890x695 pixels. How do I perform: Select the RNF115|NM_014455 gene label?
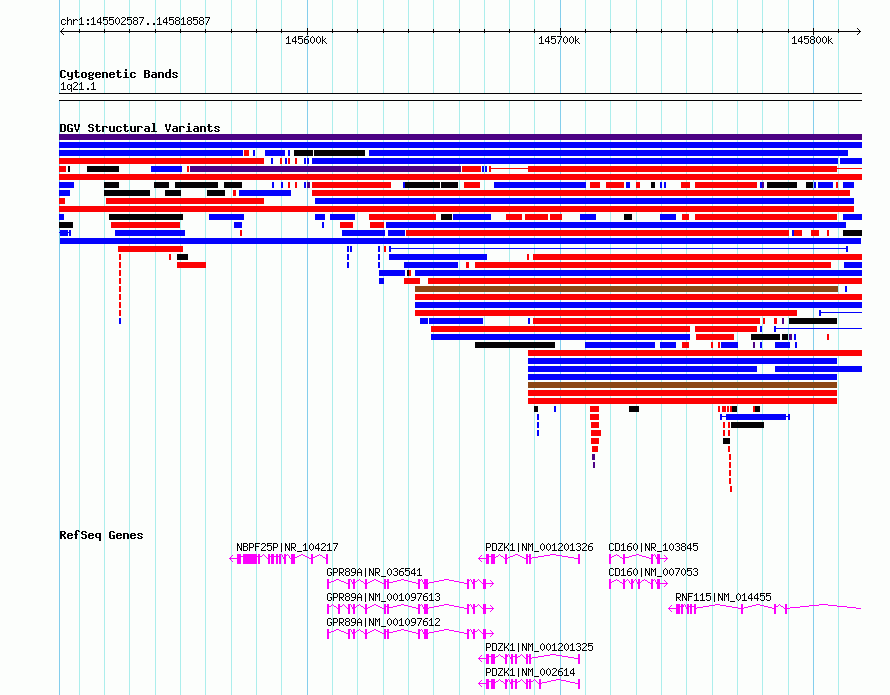tap(723, 597)
